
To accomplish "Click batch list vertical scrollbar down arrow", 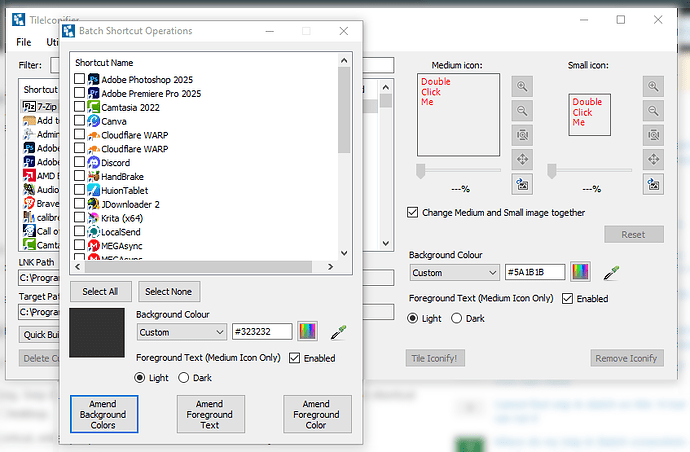I will (344, 253).
